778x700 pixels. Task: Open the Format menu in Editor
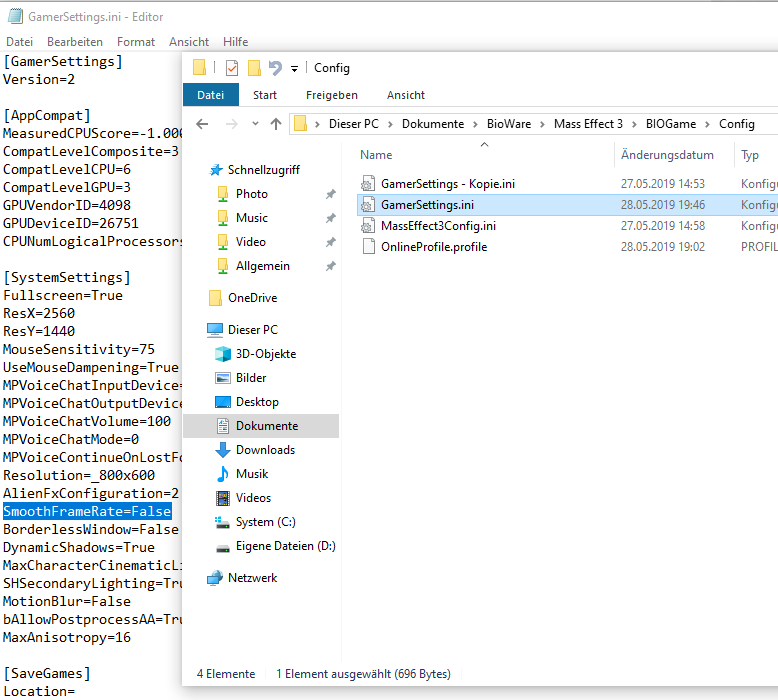(136, 42)
